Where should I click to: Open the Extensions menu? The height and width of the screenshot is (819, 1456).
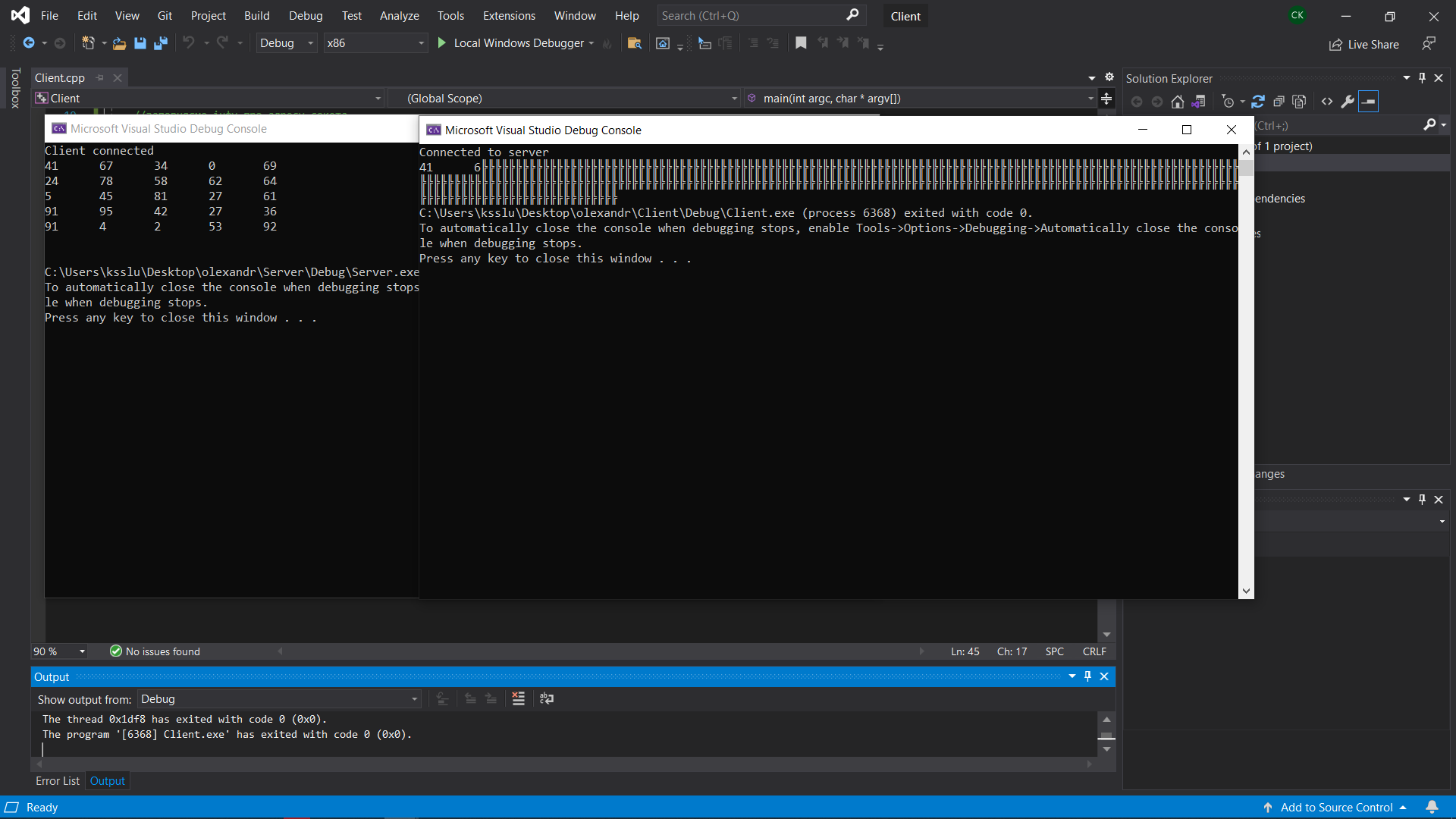509,15
